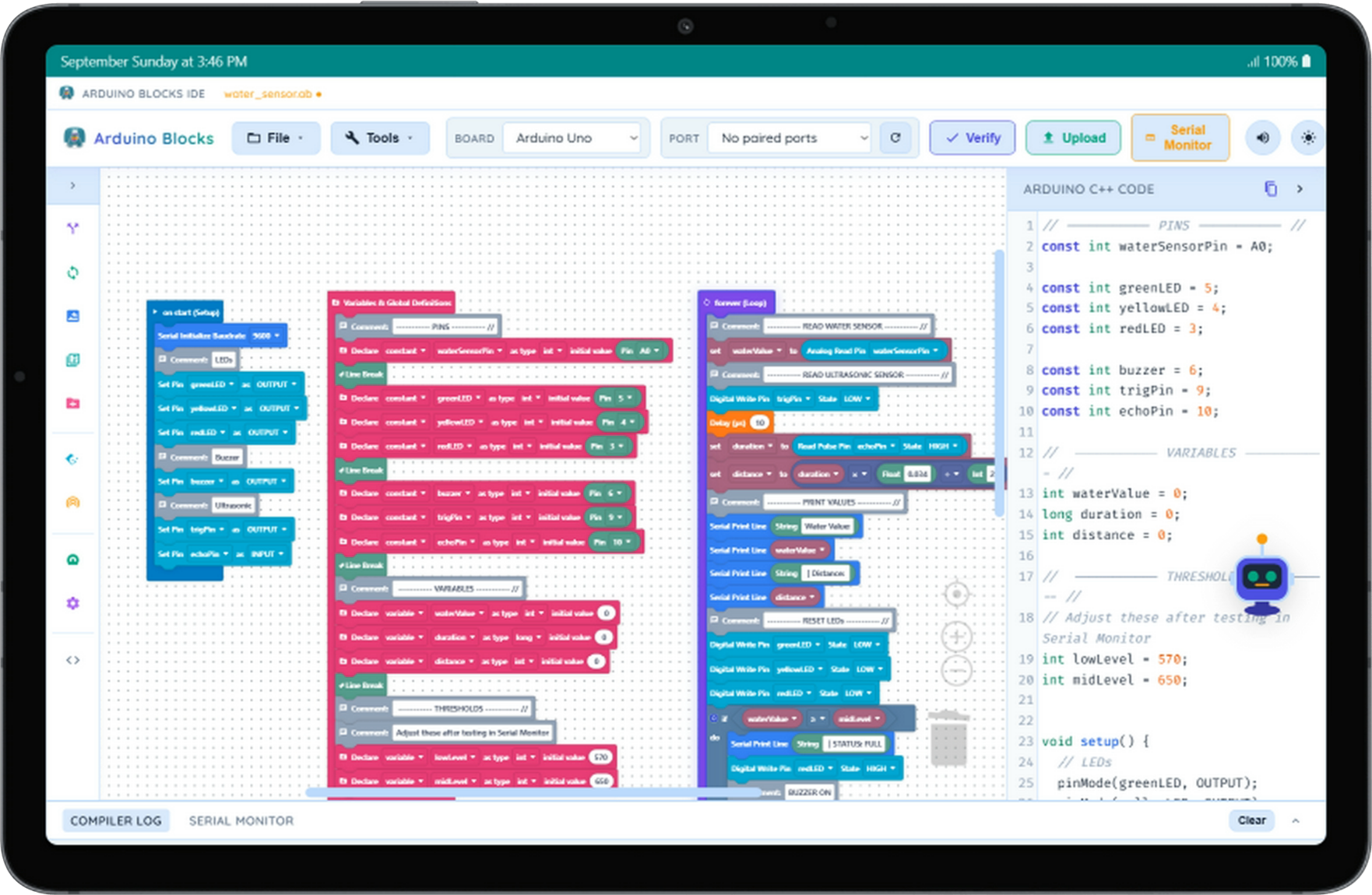Refresh the serial ports list
This screenshot has height=895, width=1372.
pos(895,138)
